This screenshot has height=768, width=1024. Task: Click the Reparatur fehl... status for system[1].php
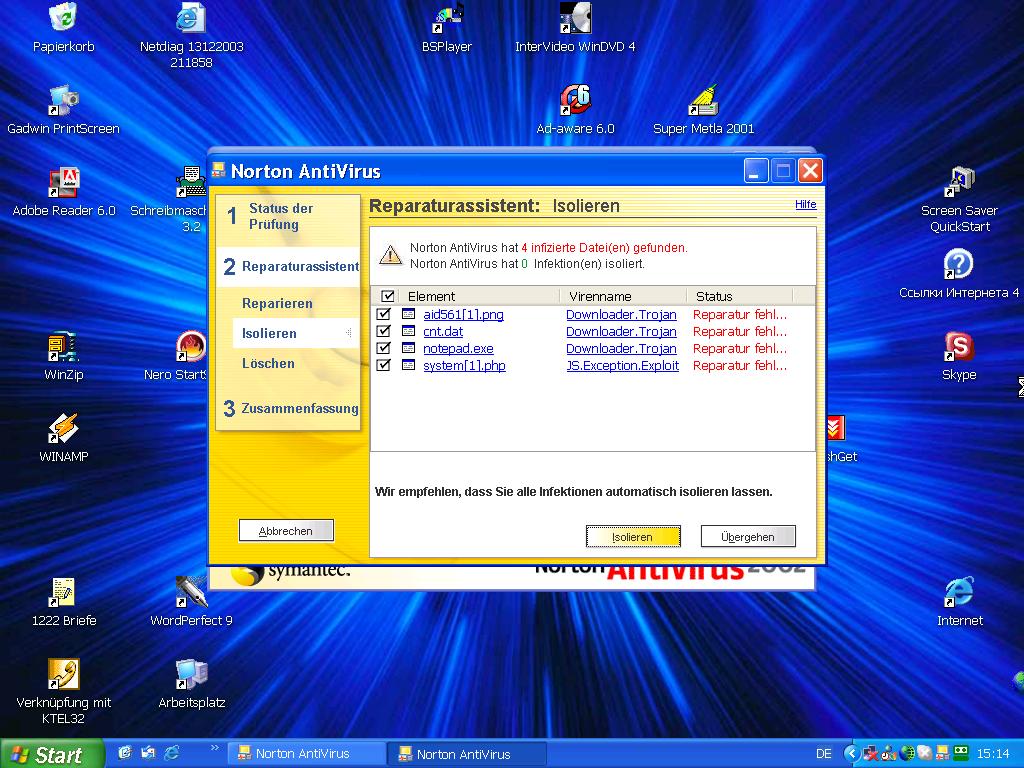[740, 366]
